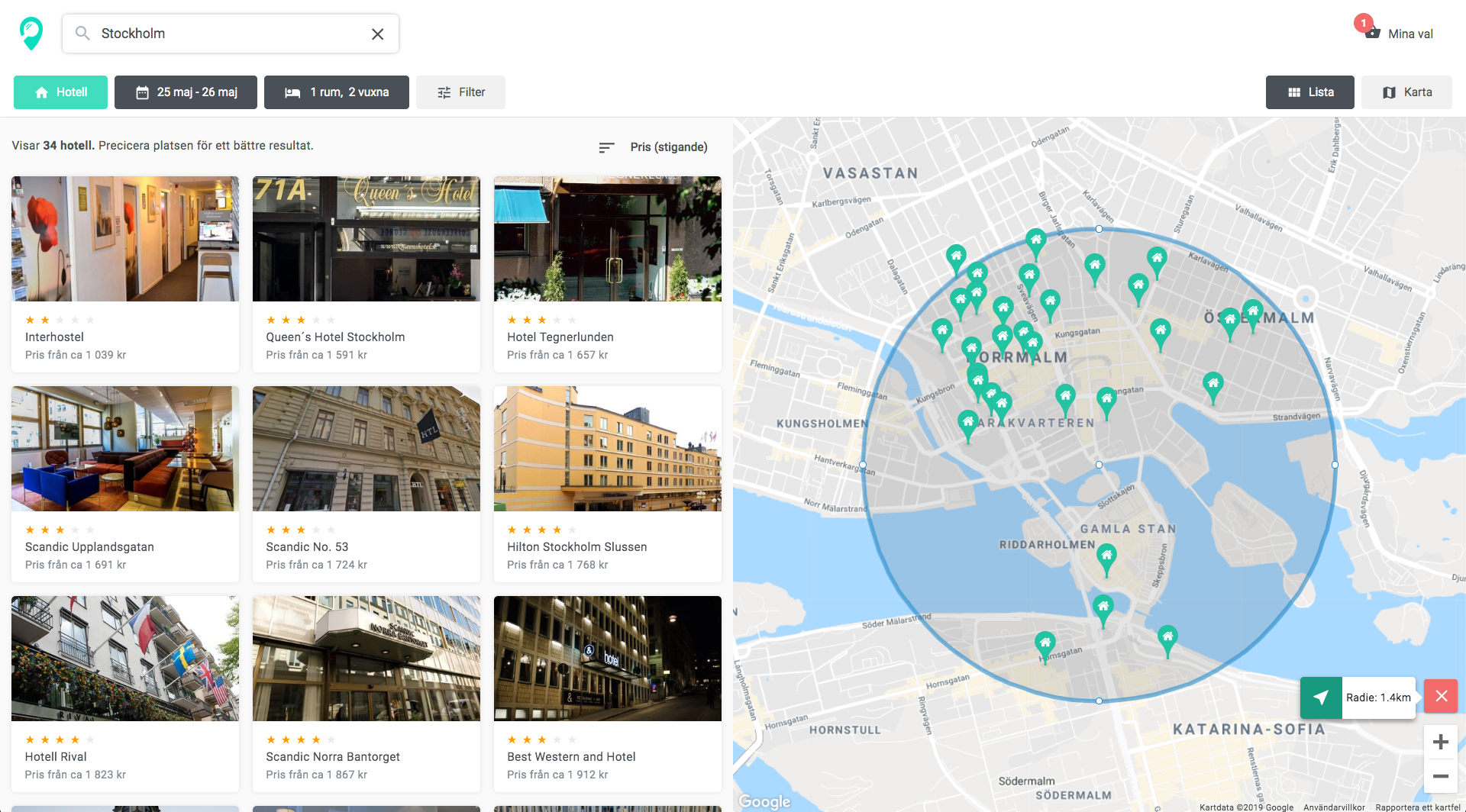1466x812 pixels.
Task: Open the Pris (stigande) sort dropdown
Action: click(x=667, y=147)
